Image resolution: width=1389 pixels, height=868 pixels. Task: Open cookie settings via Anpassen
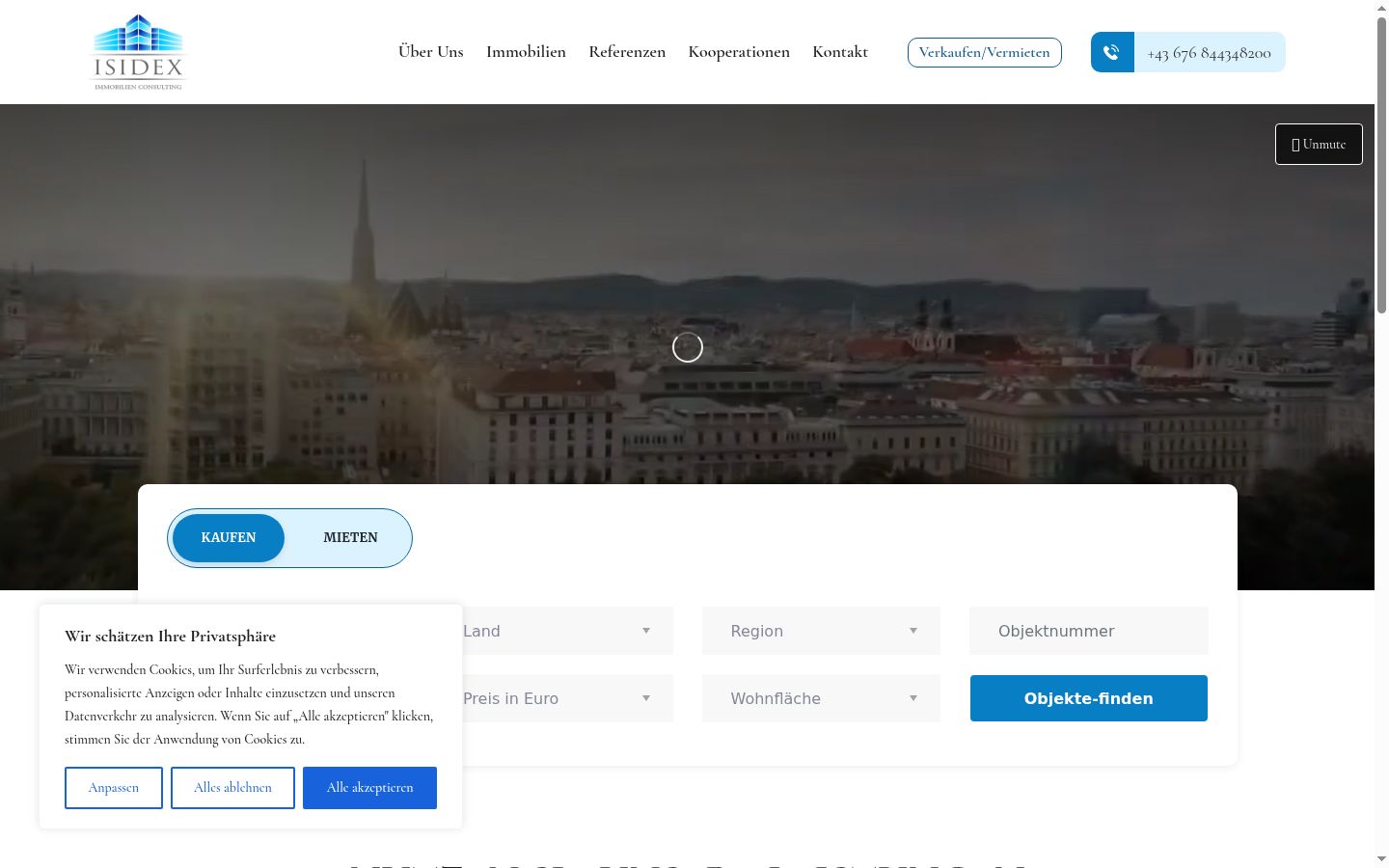tap(114, 788)
